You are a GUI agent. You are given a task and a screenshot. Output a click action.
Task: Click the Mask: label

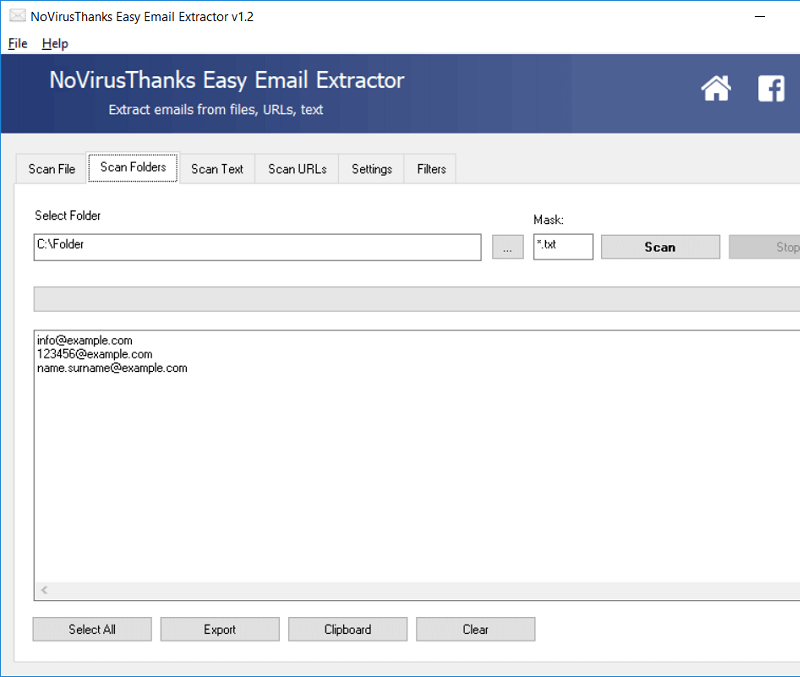tap(548, 220)
